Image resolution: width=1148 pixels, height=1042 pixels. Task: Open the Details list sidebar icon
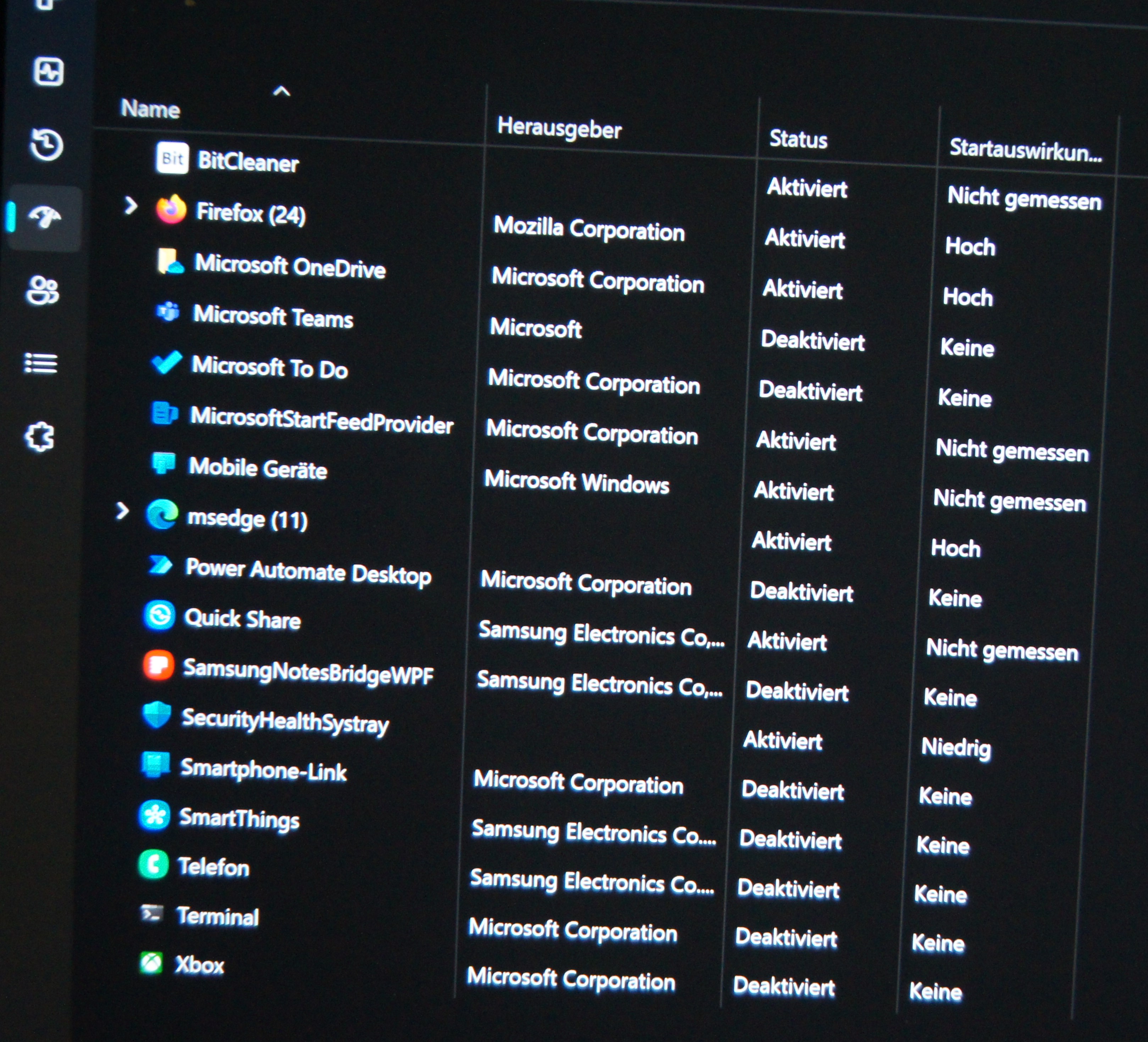pyautogui.click(x=41, y=363)
